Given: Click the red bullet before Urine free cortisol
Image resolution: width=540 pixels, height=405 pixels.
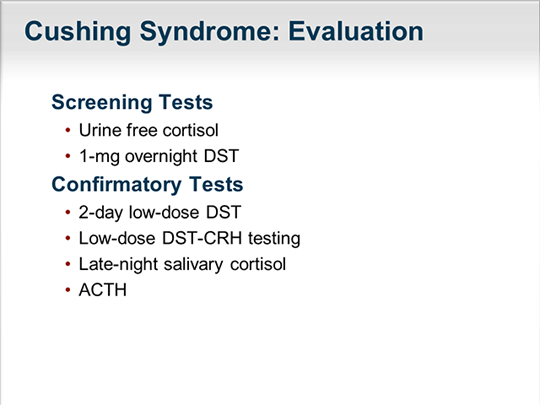Looking at the screenshot, I should coord(68,130).
